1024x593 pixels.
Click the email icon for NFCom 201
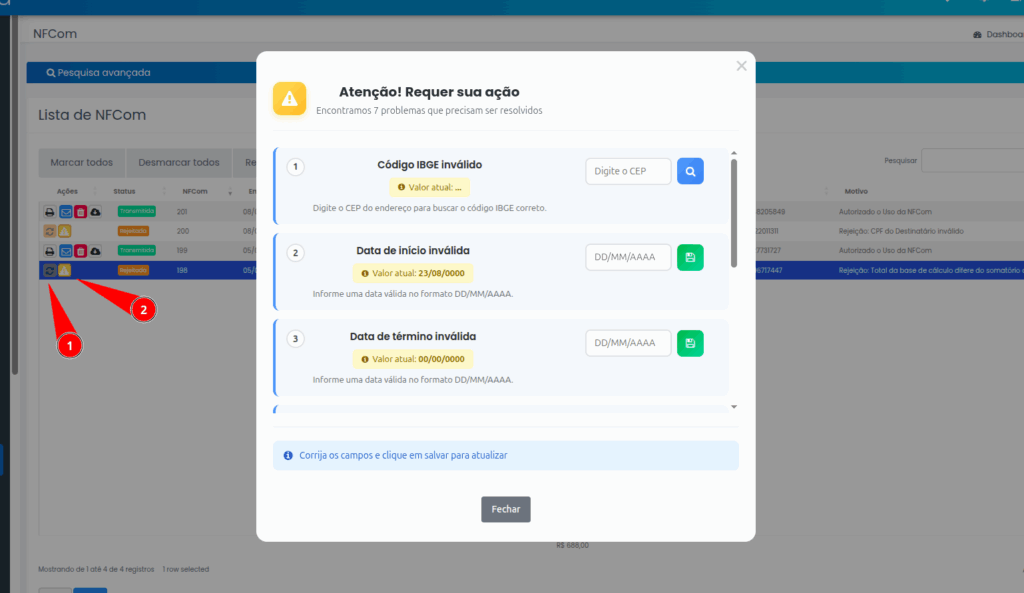[65, 212]
